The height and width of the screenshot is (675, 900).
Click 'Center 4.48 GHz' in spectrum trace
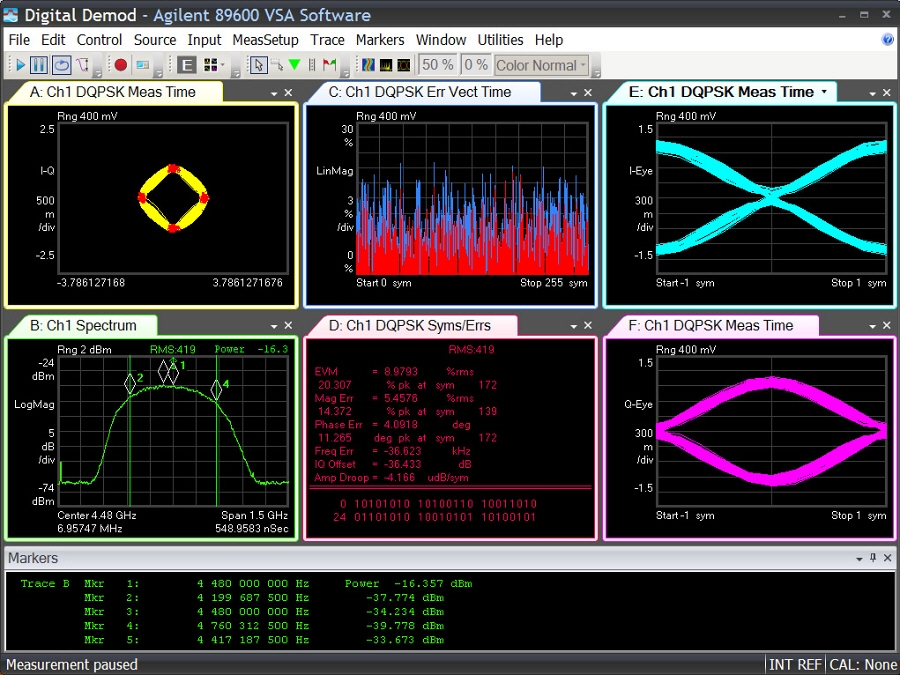tap(97, 515)
